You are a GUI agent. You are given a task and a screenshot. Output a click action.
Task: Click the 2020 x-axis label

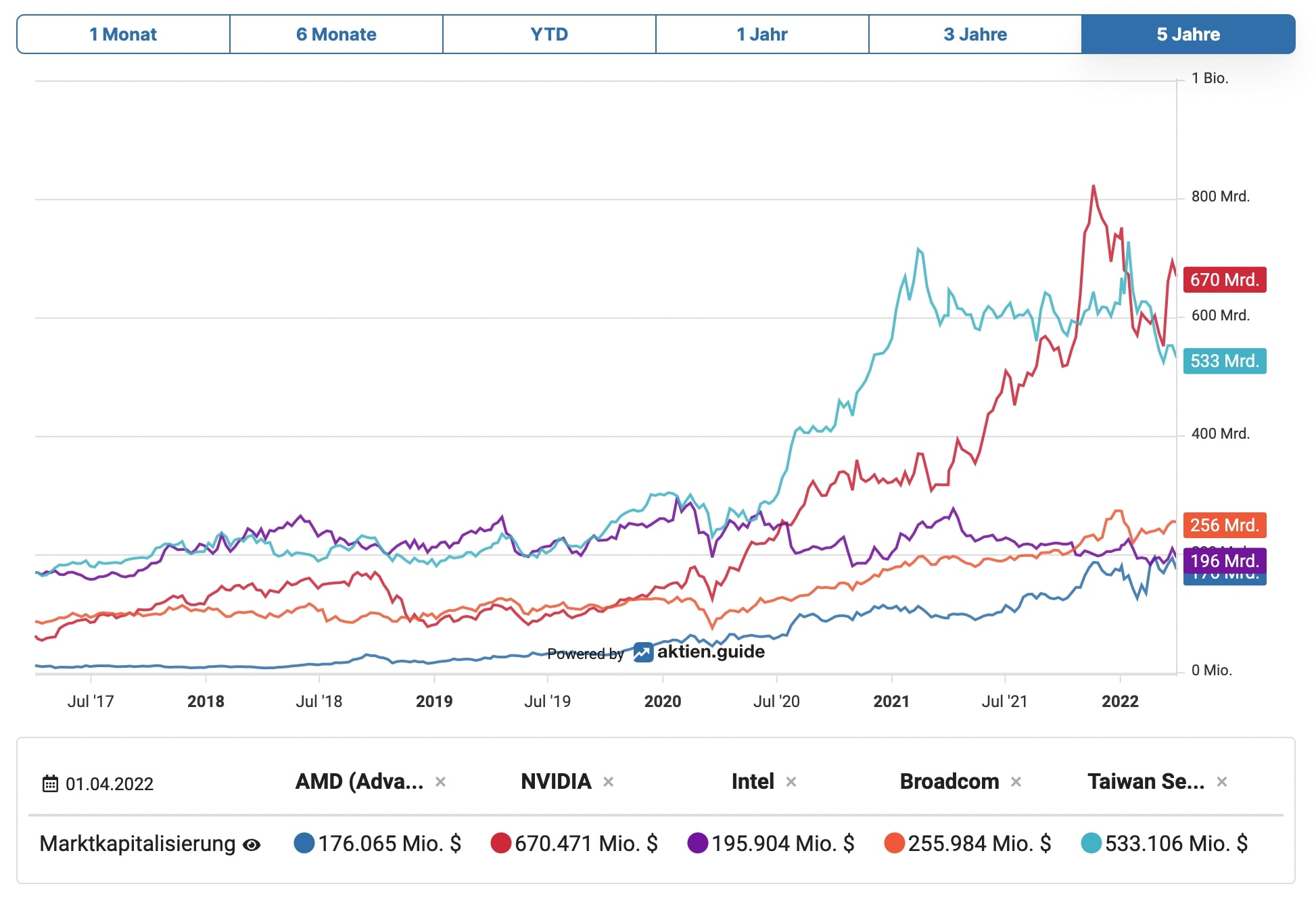663,702
